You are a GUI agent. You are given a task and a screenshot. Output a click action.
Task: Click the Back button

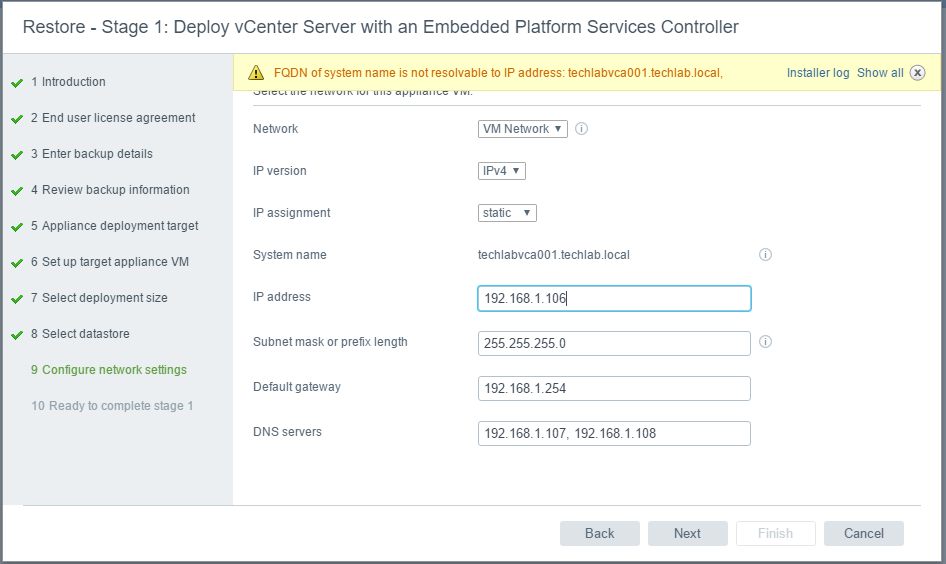click(600, 533)
